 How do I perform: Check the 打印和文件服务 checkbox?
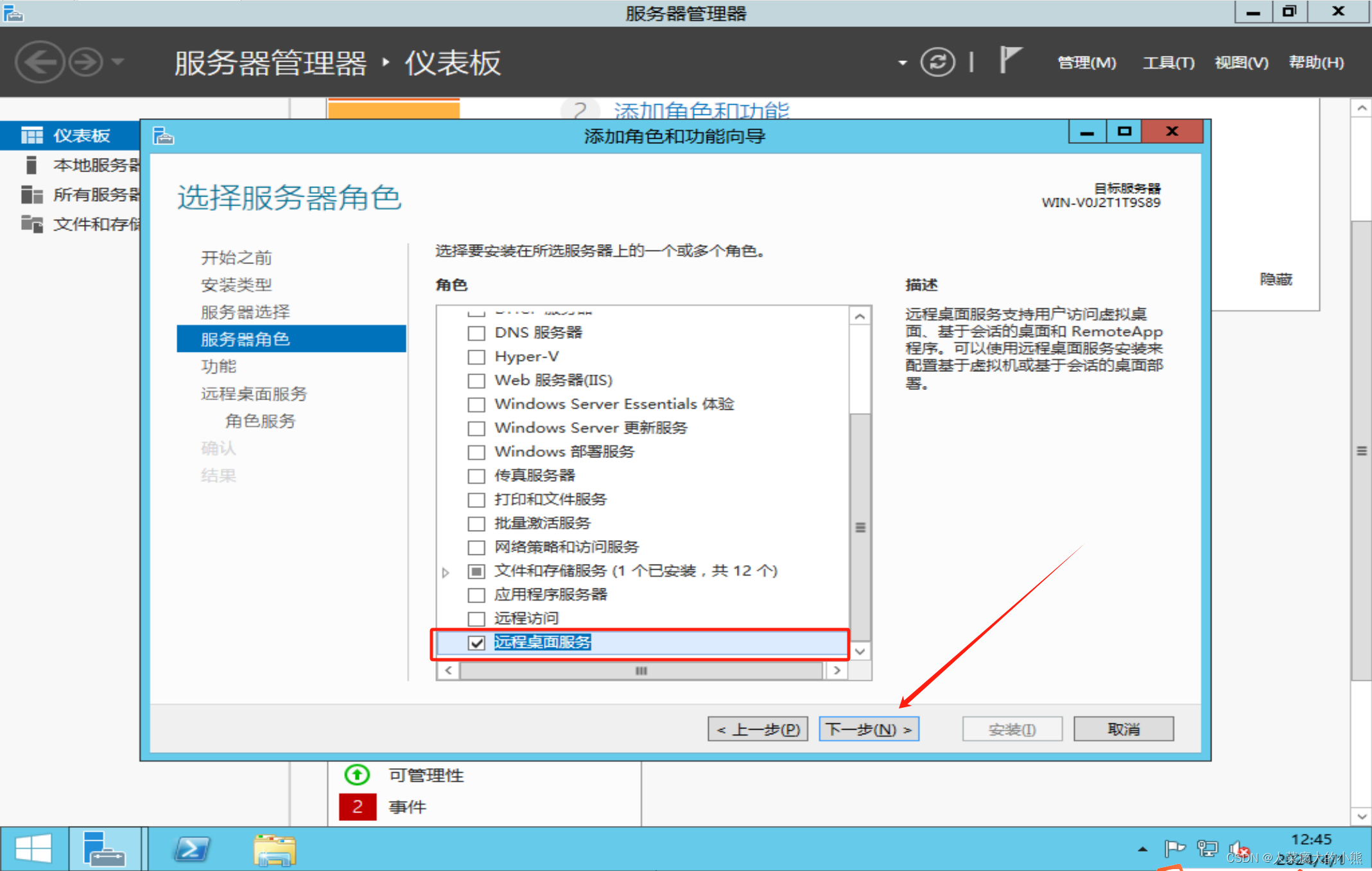476,499
